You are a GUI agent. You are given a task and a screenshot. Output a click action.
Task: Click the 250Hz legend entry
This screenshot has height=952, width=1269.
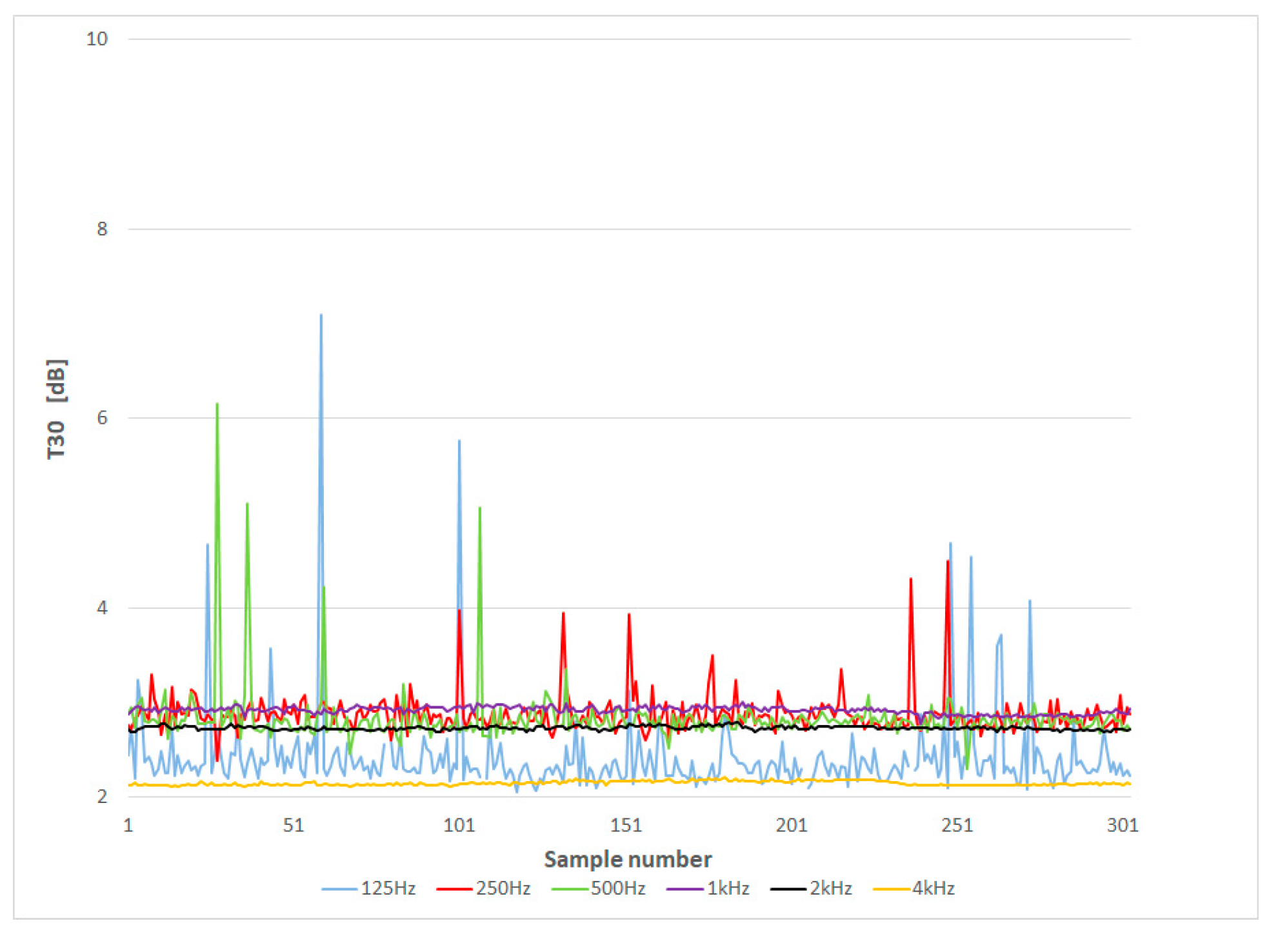(503, 888)
